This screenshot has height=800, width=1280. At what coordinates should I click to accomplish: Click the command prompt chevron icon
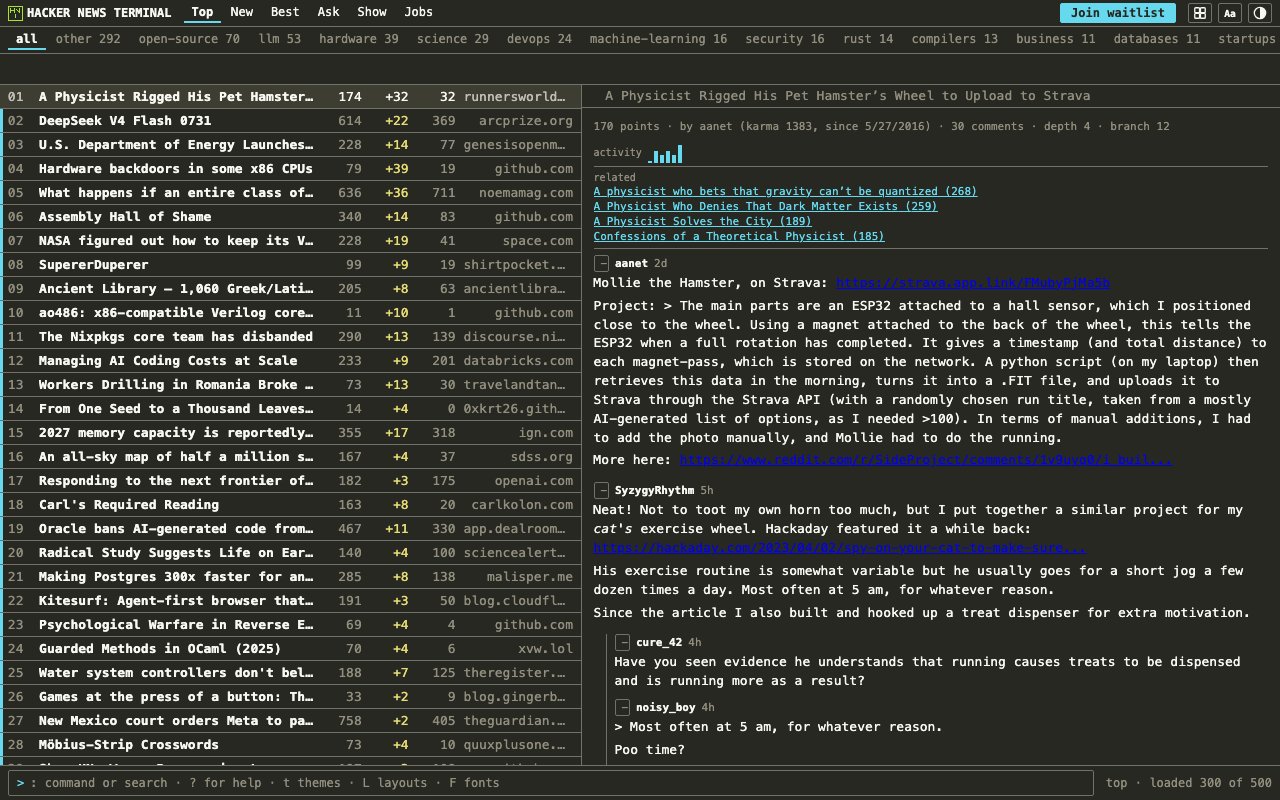tap(20, 783)
